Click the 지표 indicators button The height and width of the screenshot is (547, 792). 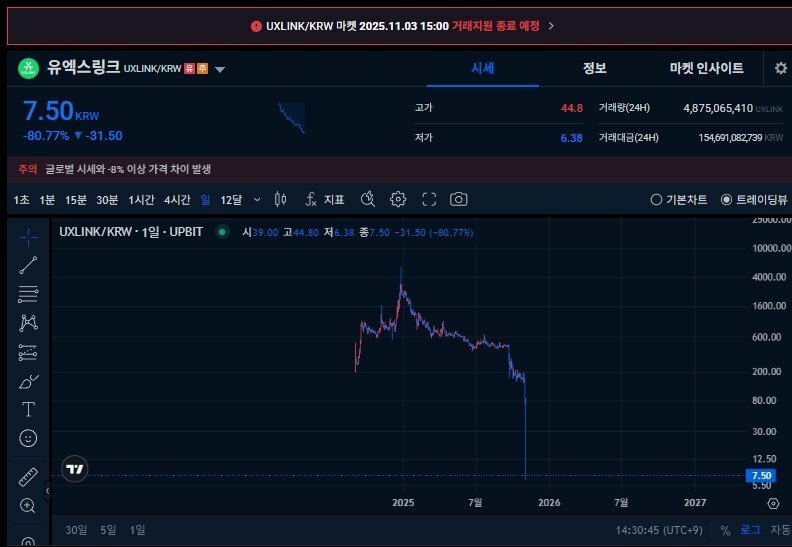324,199
